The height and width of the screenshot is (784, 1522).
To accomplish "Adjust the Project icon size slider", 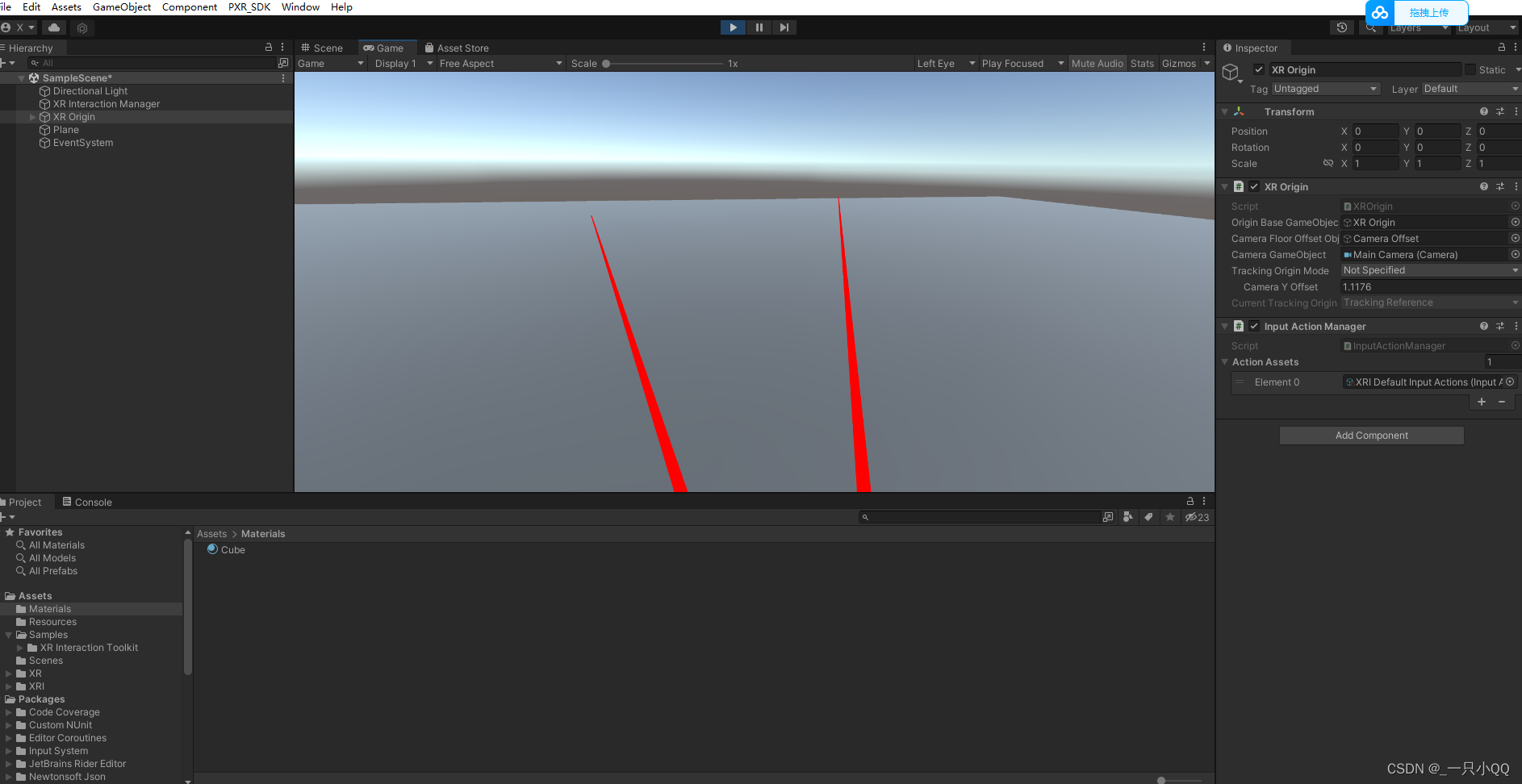I will pos(1178,780).
